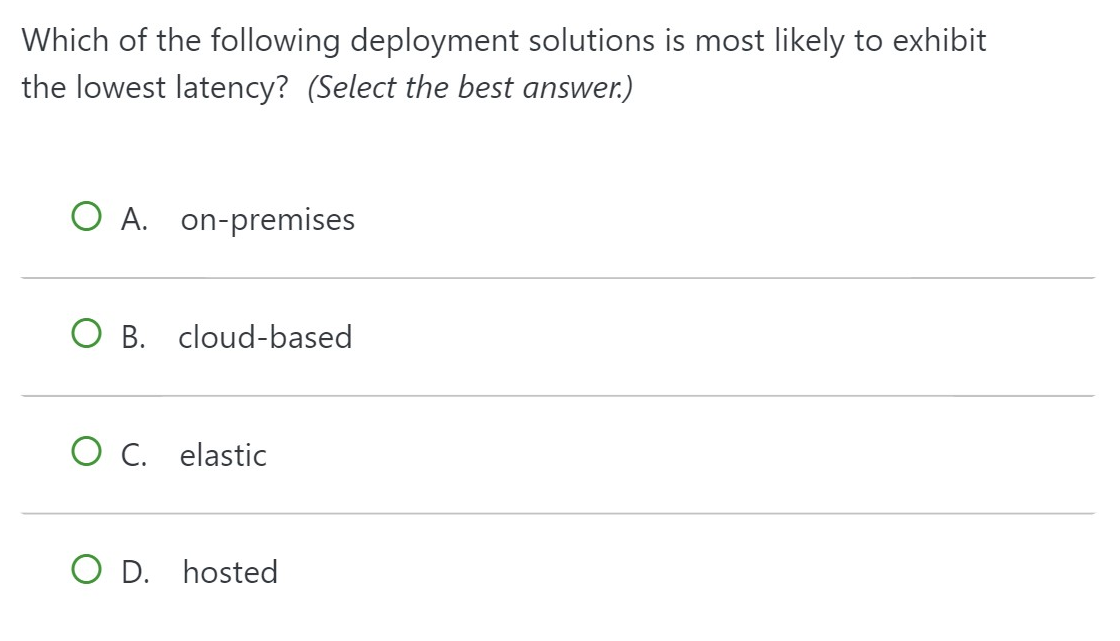Click the italic 'Select the best answer' hint
1120x641 pixels.
(x=470, y=88)
